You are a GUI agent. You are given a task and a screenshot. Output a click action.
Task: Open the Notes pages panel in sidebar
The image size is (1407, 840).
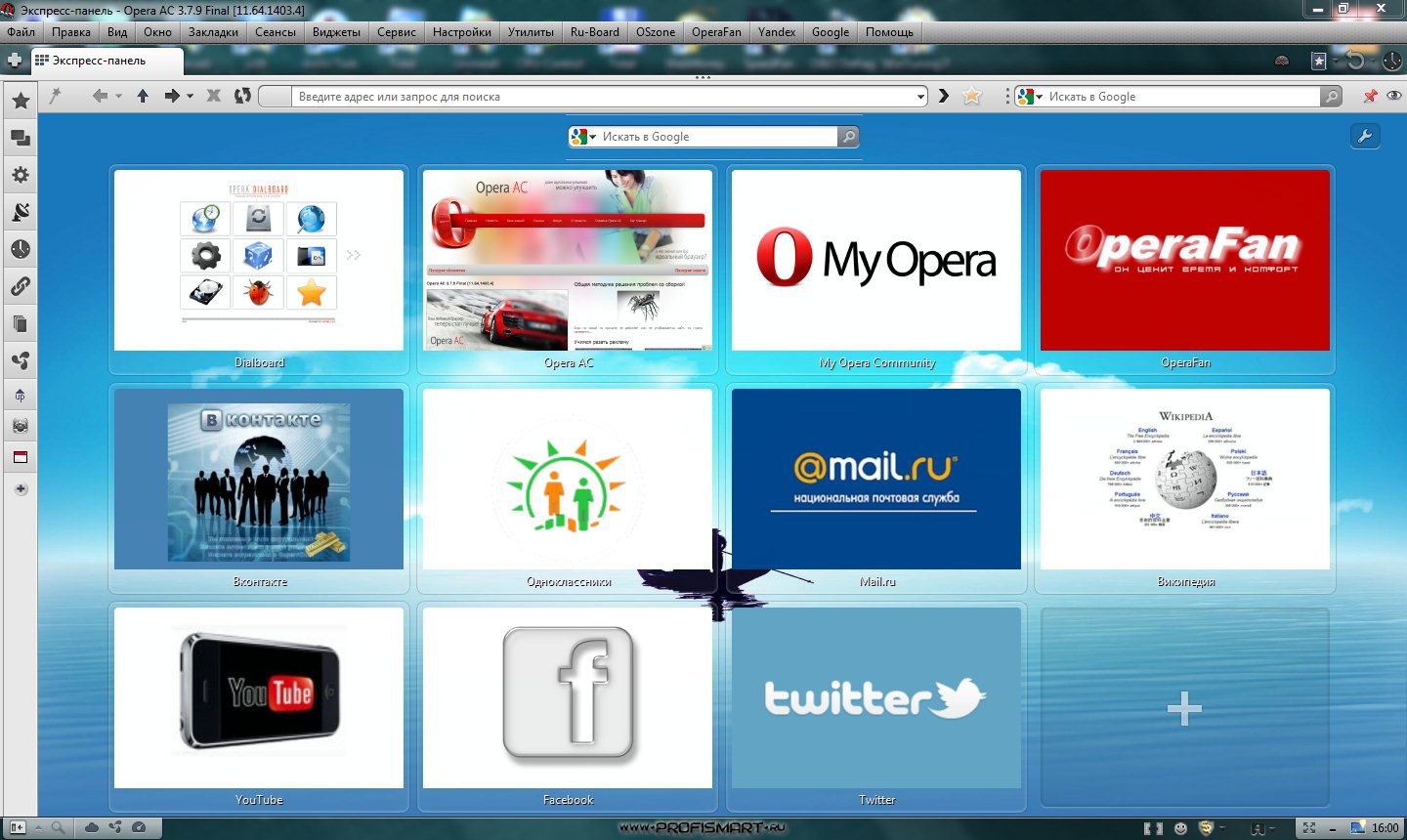click(x=21, y=323)
